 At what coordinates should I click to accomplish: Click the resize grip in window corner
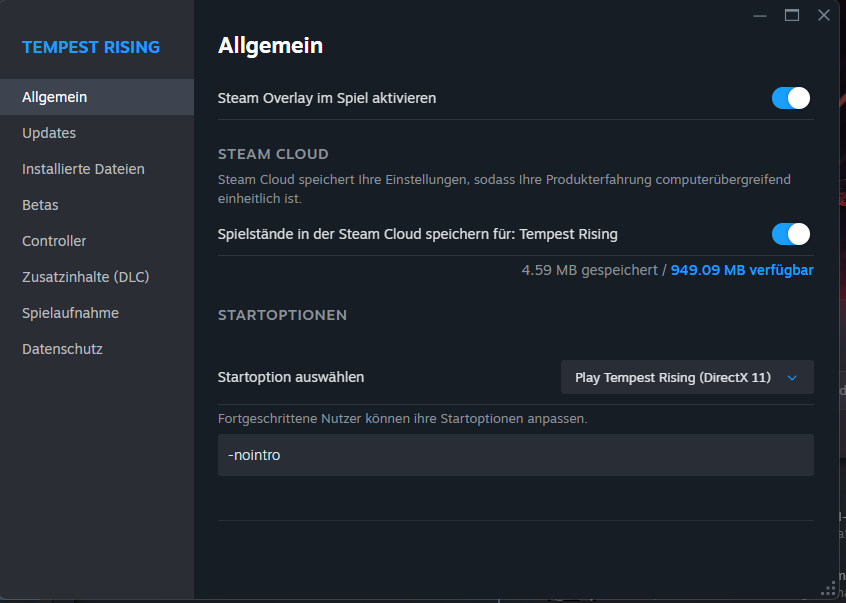point(829,589)
